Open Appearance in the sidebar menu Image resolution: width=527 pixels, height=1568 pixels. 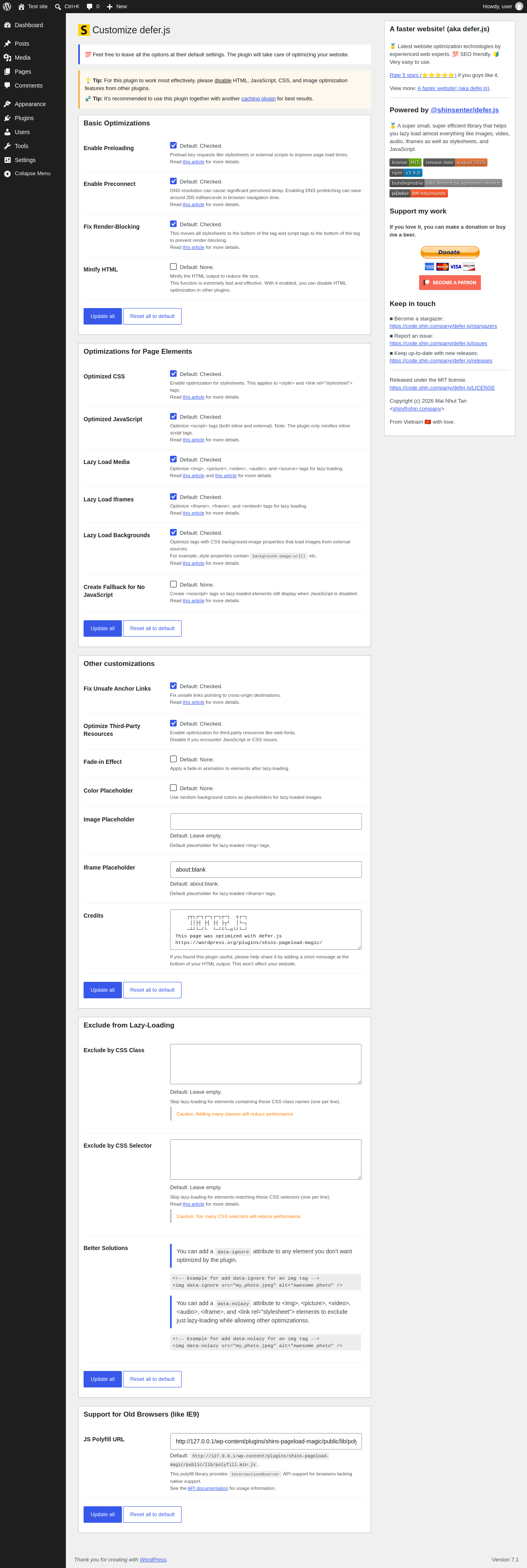click(x=30, y=104)
